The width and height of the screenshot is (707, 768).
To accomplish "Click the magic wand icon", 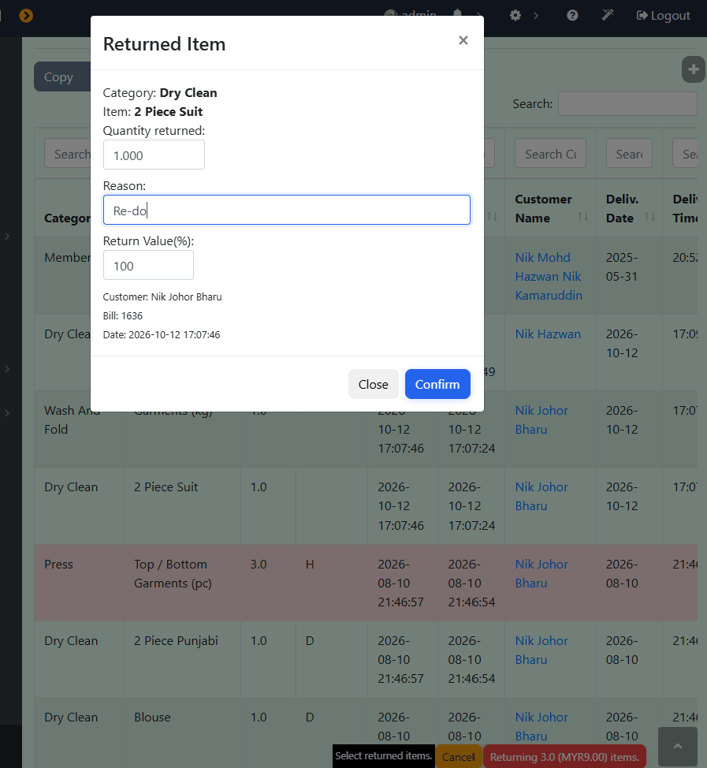I will pyautogui.click(x=608, y=16).
